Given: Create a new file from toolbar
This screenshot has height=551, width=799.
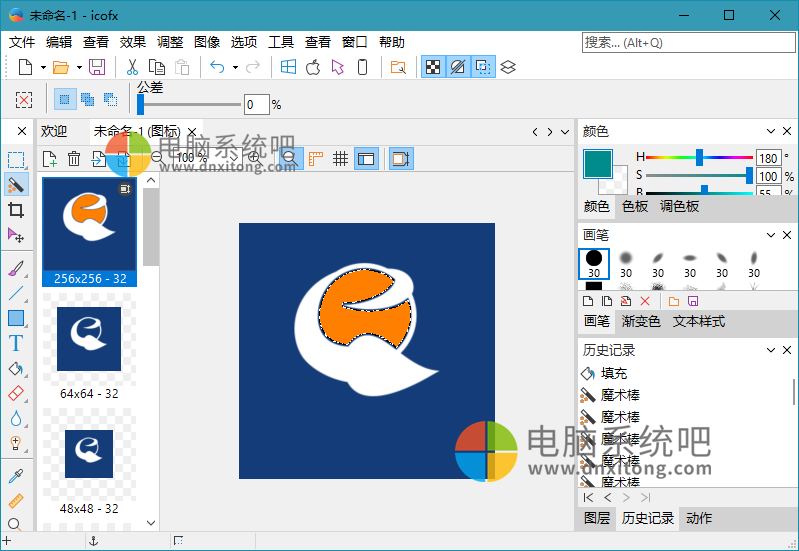Looking at the screenshot, I should point(25,67).
